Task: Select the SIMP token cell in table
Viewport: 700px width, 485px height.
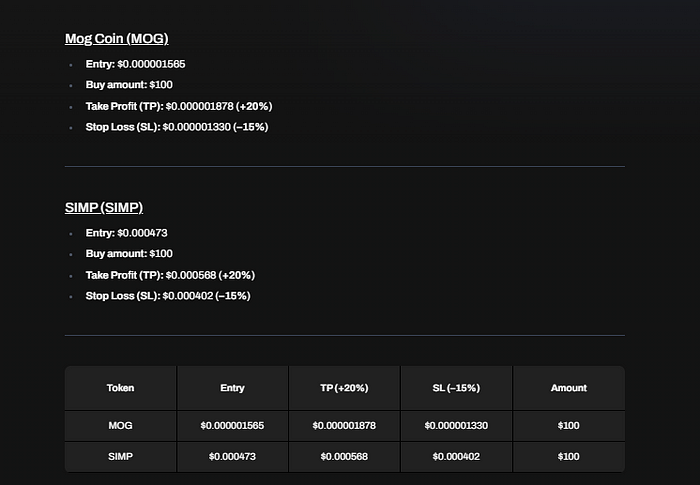Action: [x=121, y=457]
